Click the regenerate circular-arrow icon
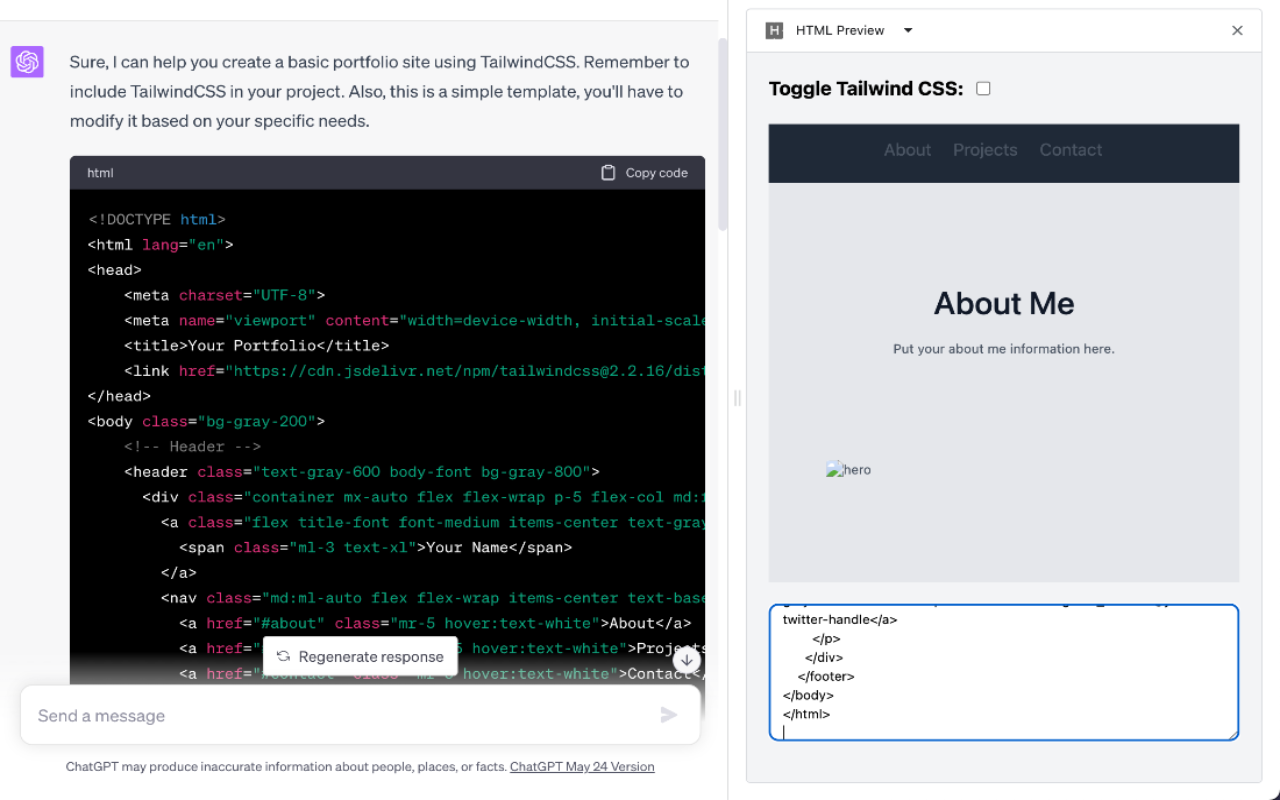1280x800 pixels. coord(283,656)
